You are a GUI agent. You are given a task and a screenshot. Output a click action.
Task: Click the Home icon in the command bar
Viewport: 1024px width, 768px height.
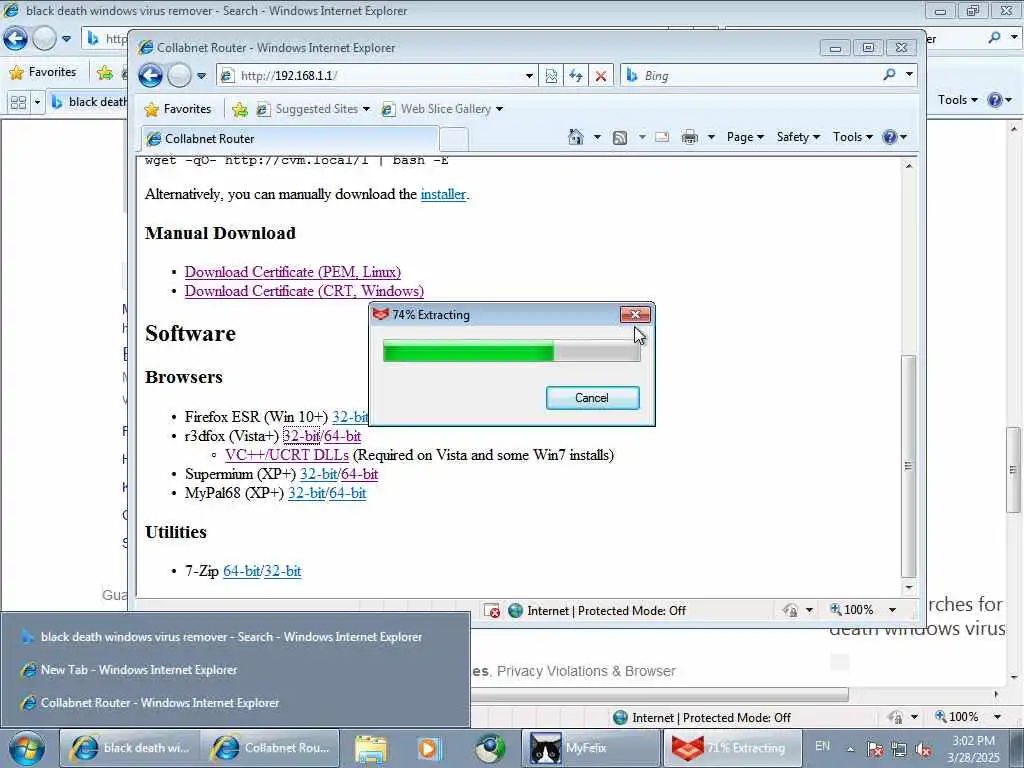(x=575, y=137)
